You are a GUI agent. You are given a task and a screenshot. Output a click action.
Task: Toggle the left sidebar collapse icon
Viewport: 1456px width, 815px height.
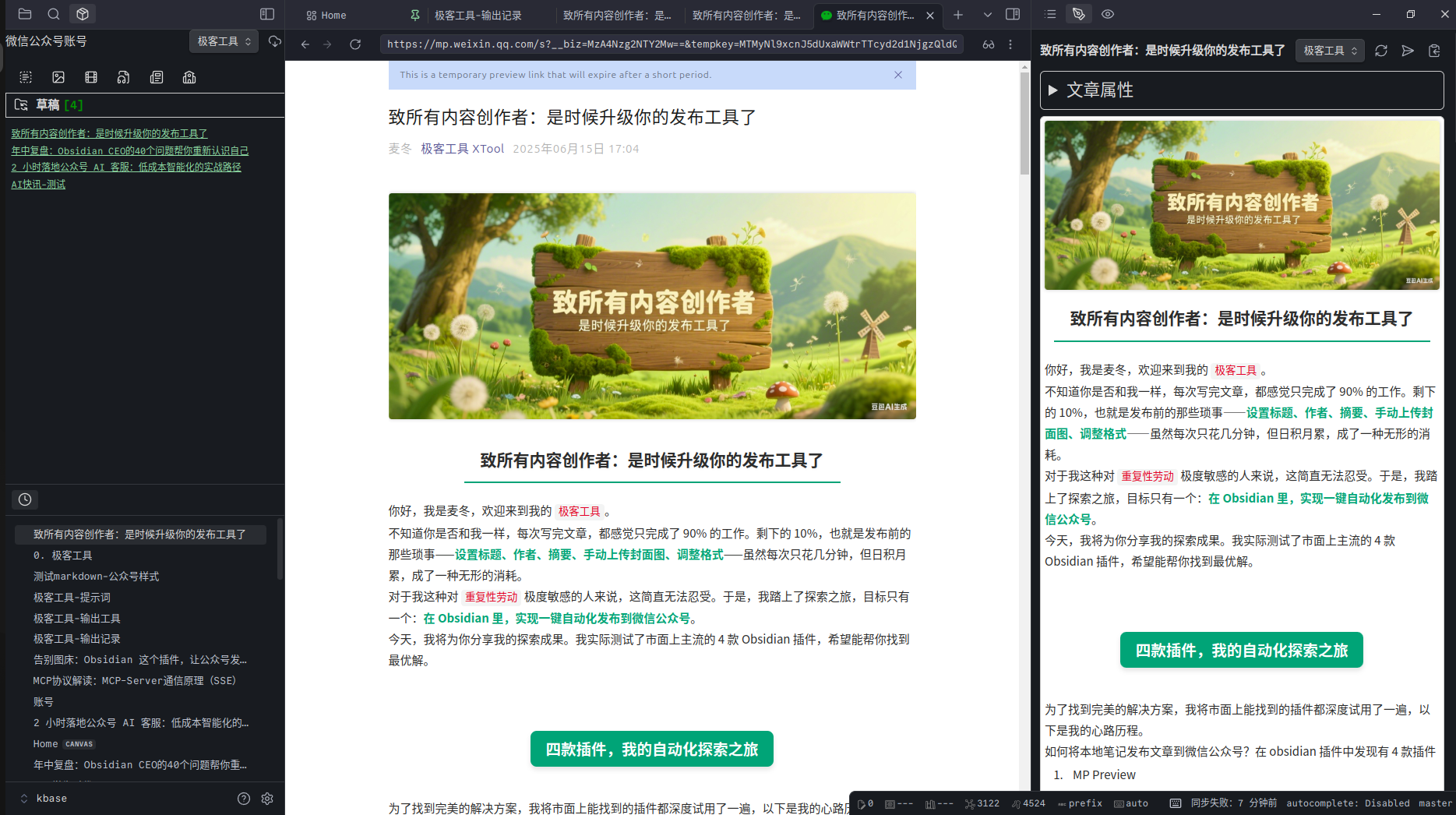[x=267, y=14]
